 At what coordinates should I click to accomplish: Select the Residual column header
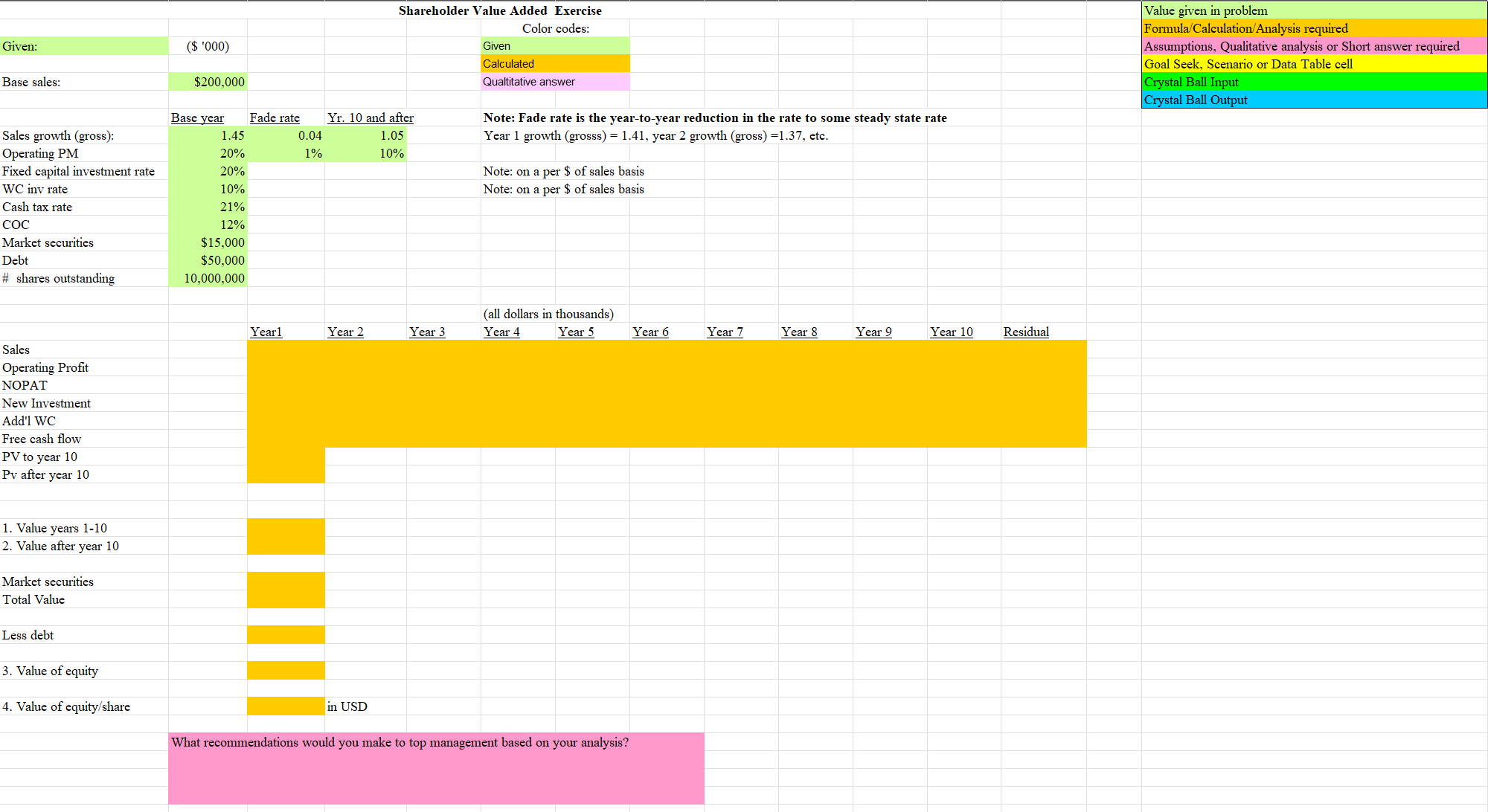click(x=1026, y=332)
